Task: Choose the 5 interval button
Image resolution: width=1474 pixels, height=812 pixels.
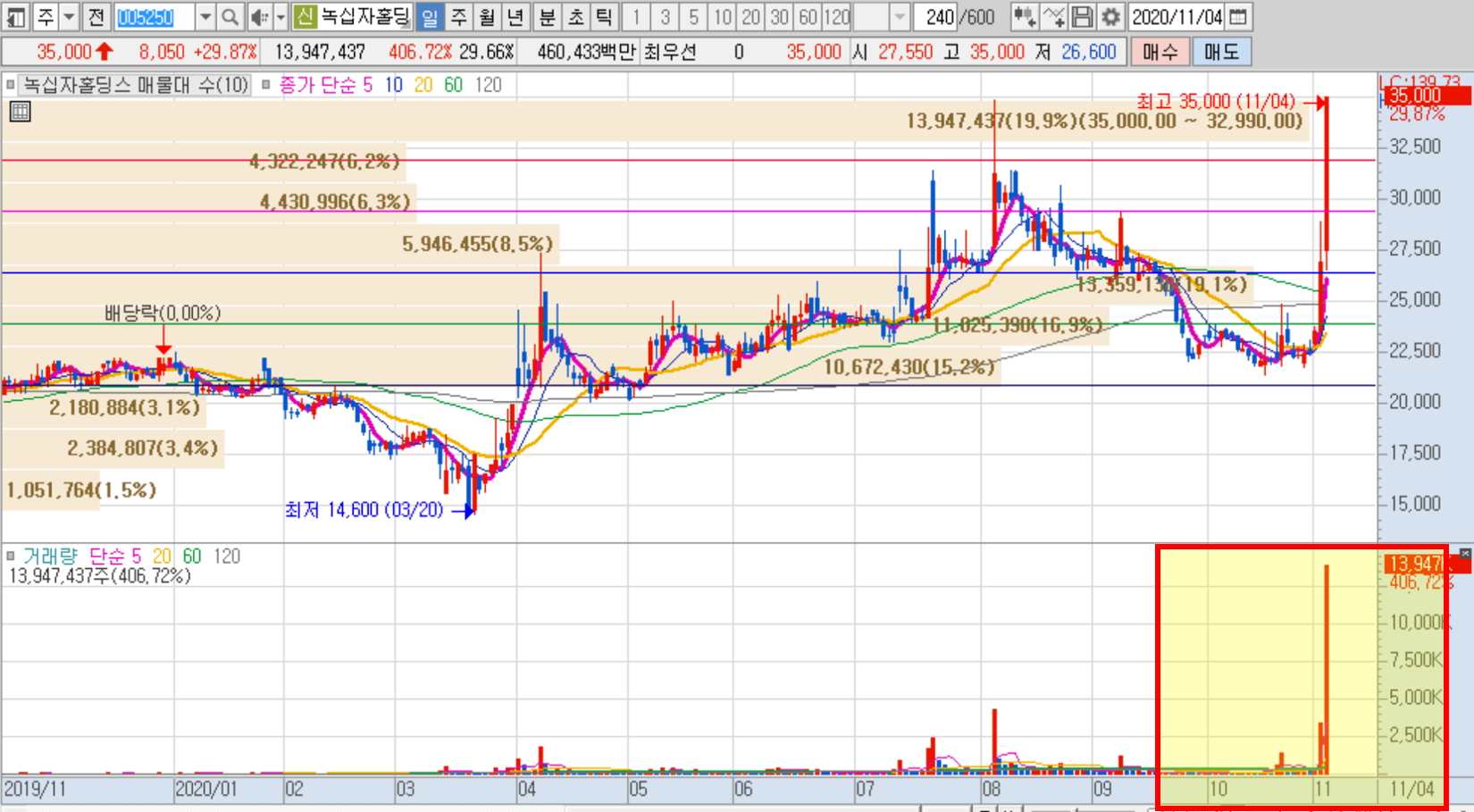Action: coord(693,16)
